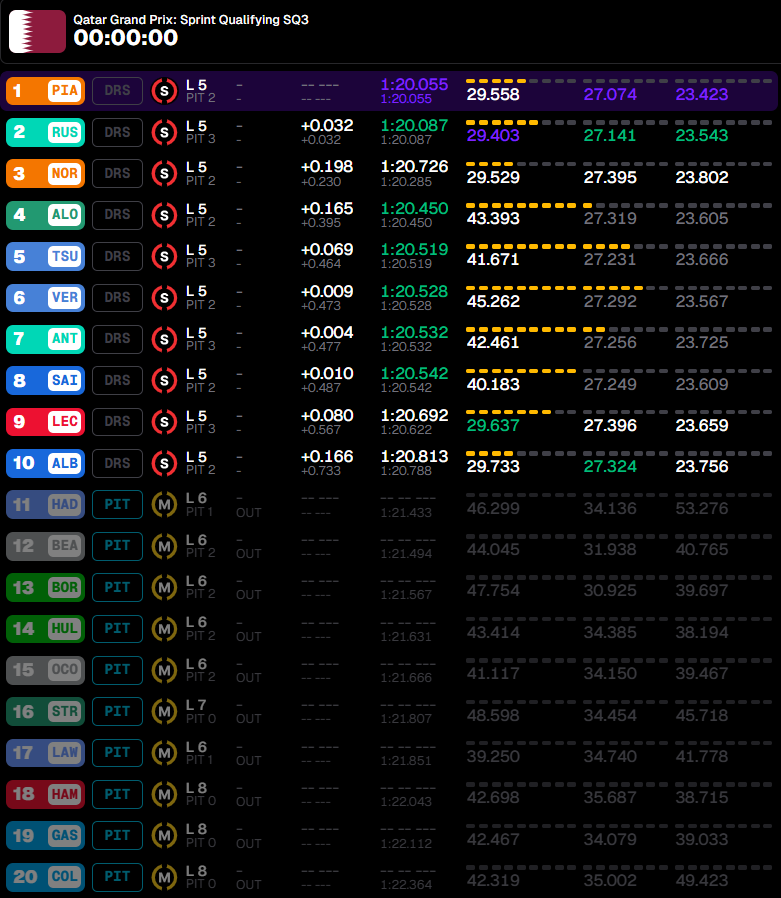Click OCO's sector 1 time 41.117
This screenshot has width=781, height=898.
click(493, 674)
